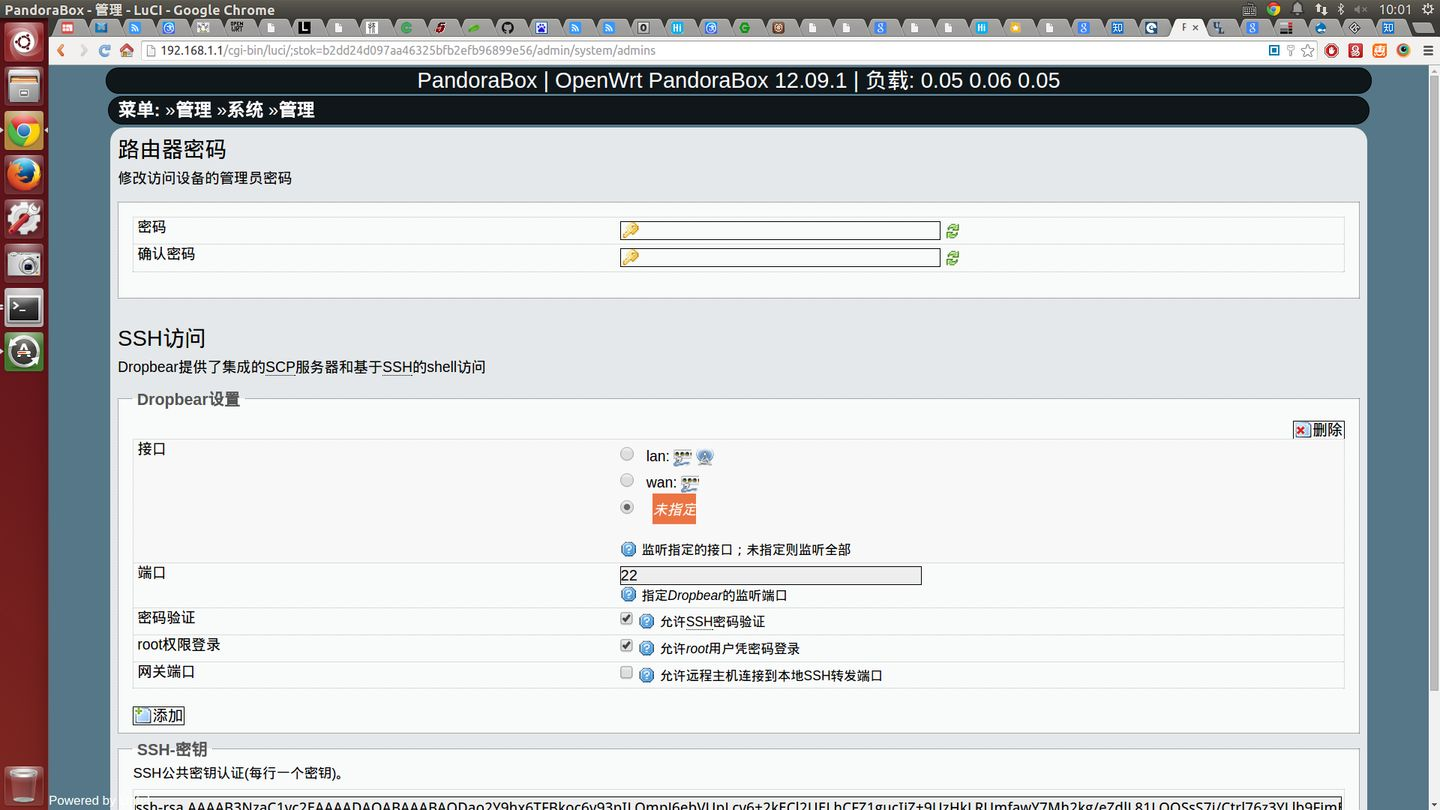
Task: Open the Trash in the launcher
Action: coord(24,785)
